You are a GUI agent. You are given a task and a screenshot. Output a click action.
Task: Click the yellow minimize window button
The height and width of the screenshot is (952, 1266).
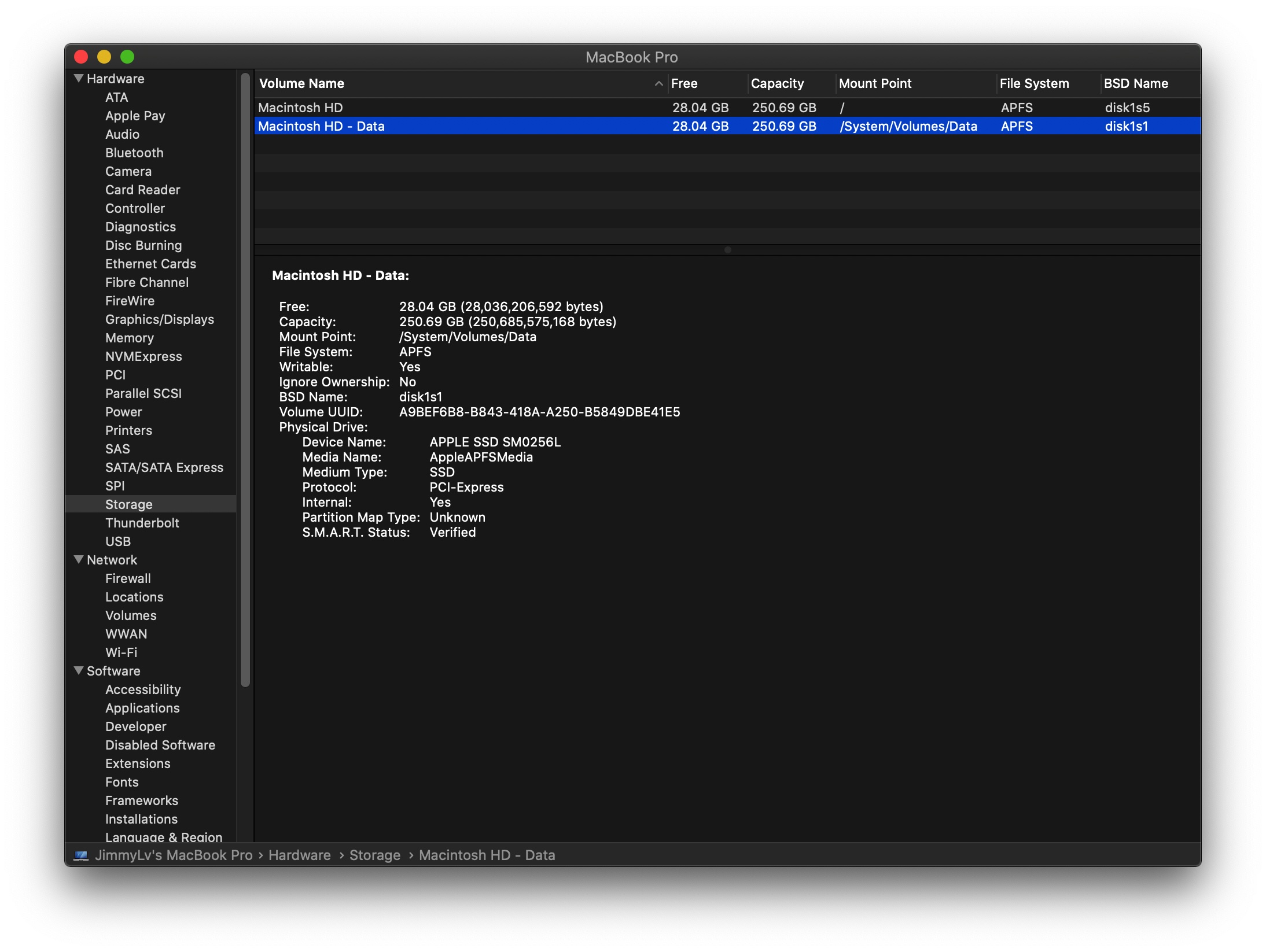pos(104,57)
